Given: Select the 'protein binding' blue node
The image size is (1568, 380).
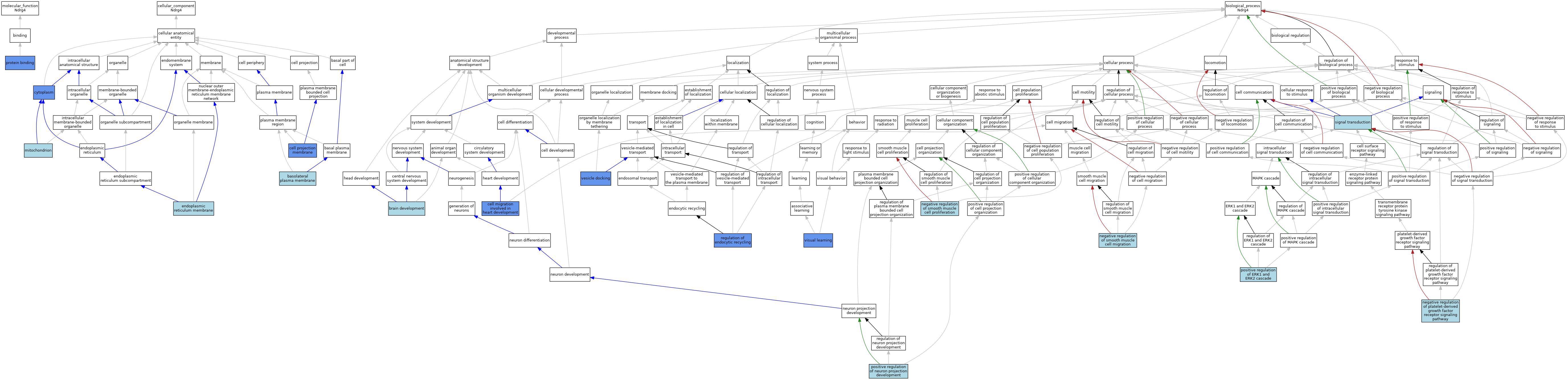Looking at the screenshot, I should coord(20,63).
